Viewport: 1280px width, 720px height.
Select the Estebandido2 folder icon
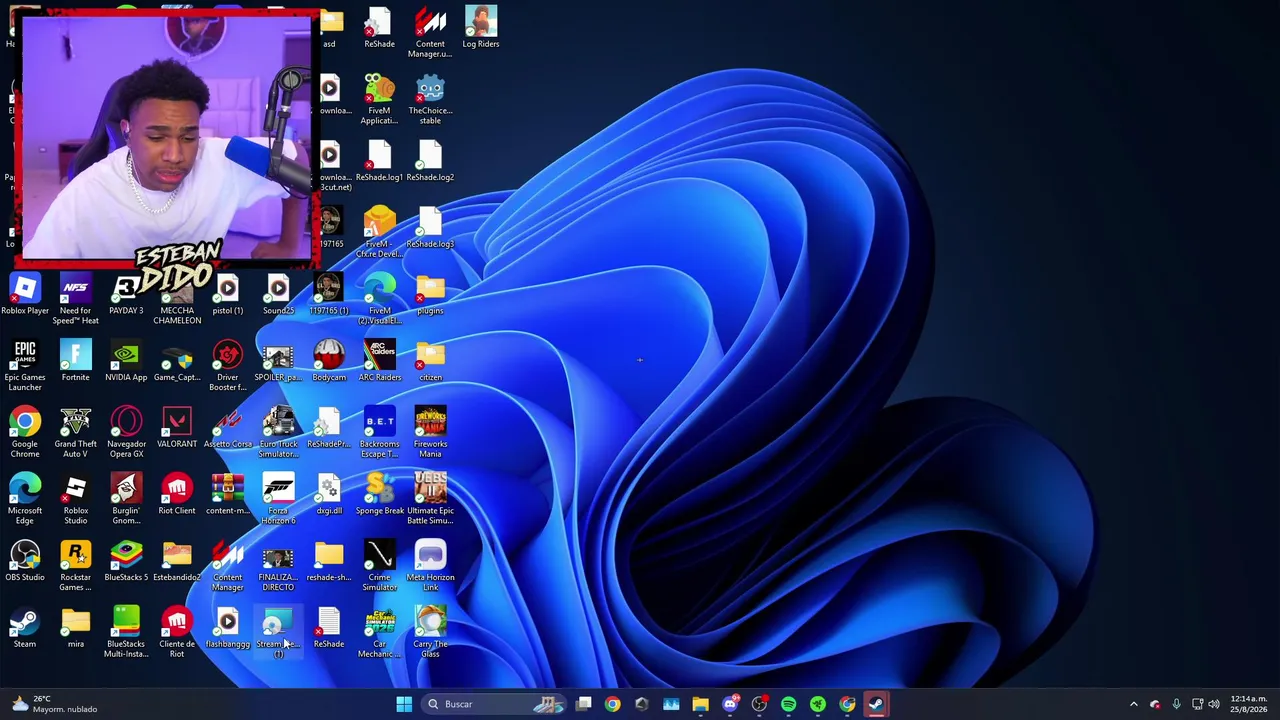pos(177,562)
